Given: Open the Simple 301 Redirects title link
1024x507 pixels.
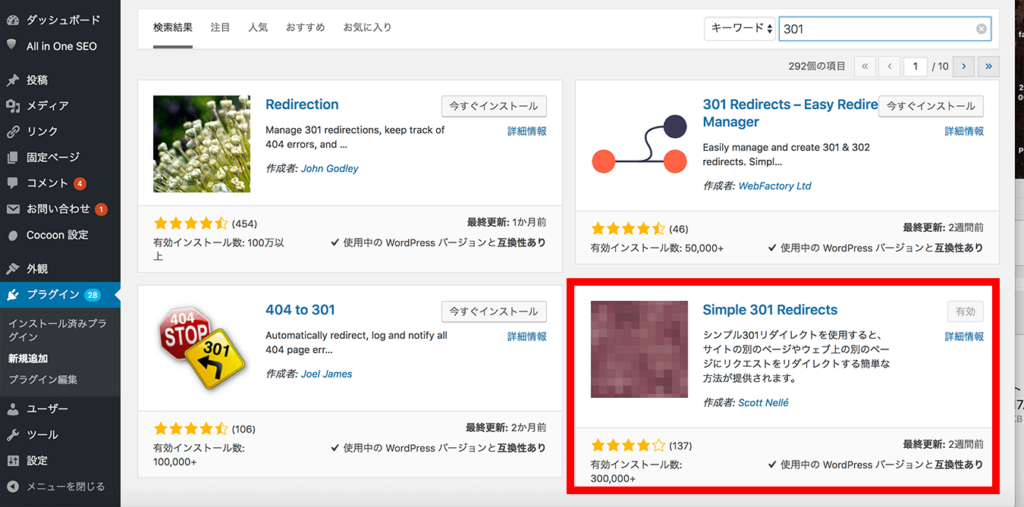Looking at the screenshot, I should click(770, 310).
